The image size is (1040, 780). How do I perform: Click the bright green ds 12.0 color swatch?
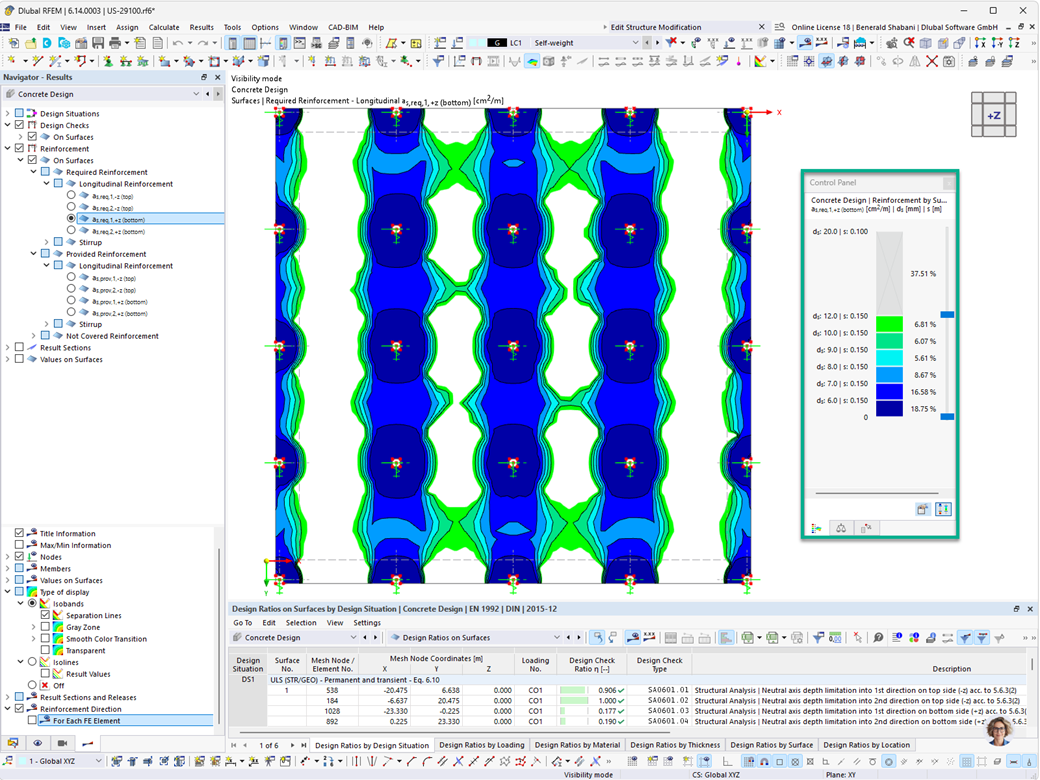coord(889,324)
